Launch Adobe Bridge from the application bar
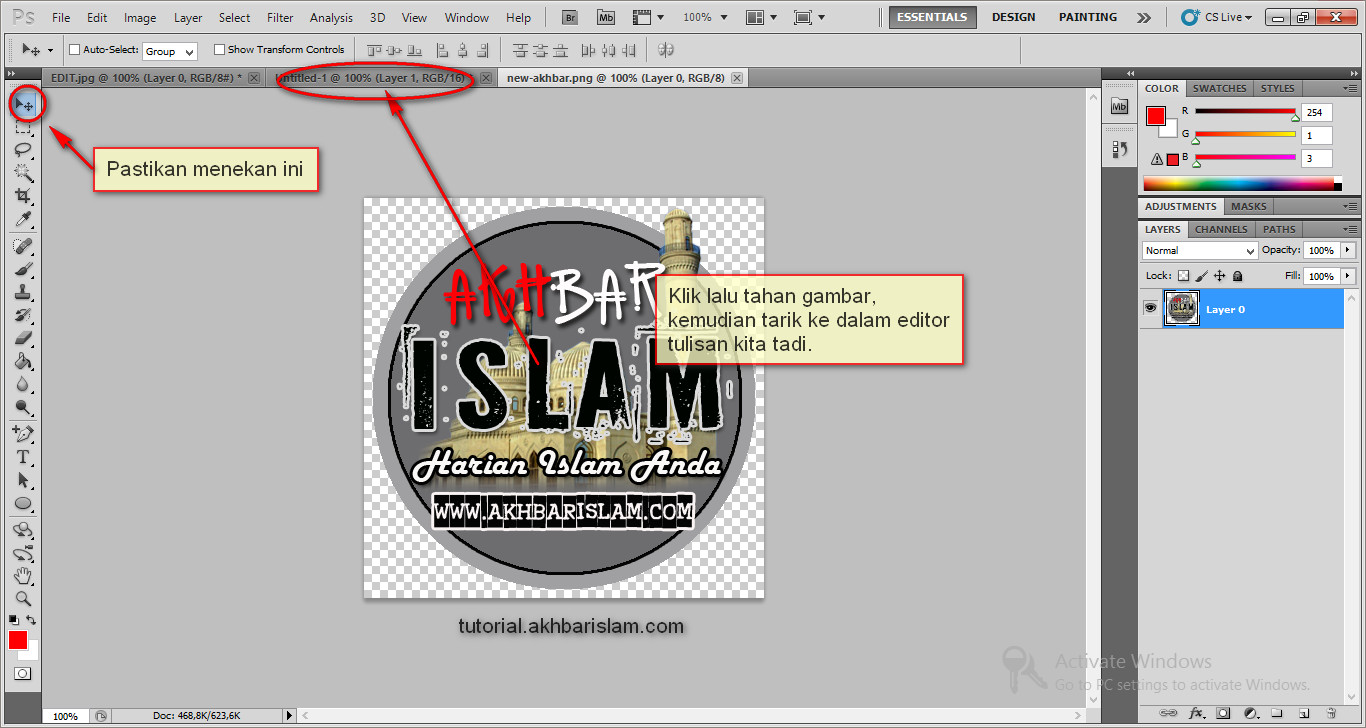This screenshot has height=728, width=1366. pyautogui.click(x=570, y=17)
